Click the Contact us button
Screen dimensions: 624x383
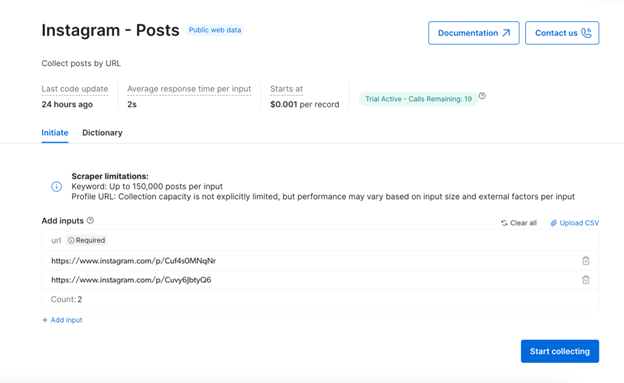coord(562,33)
